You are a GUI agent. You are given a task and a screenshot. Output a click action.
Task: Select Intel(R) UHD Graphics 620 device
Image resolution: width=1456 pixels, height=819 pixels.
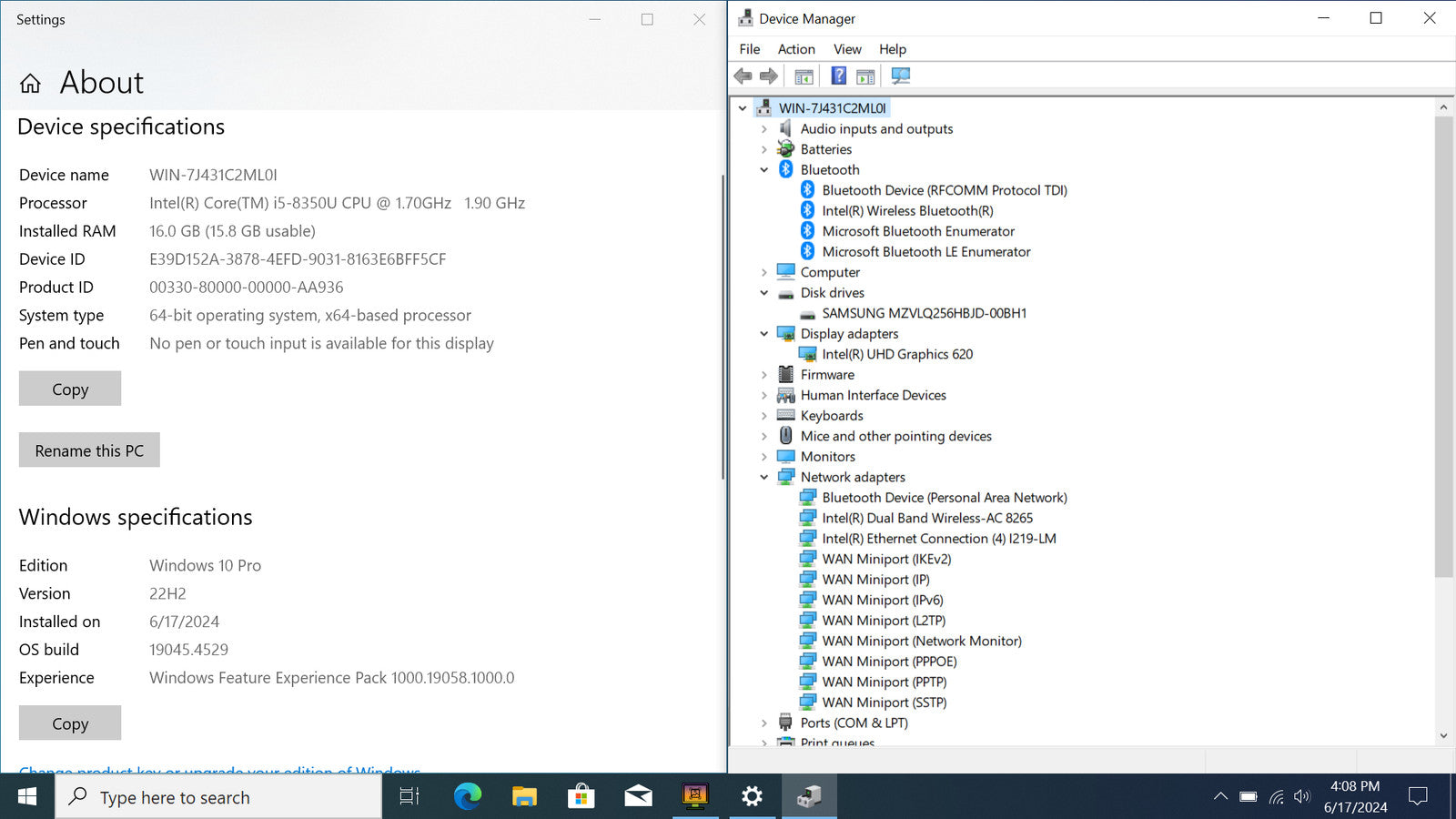coord(896,354)
